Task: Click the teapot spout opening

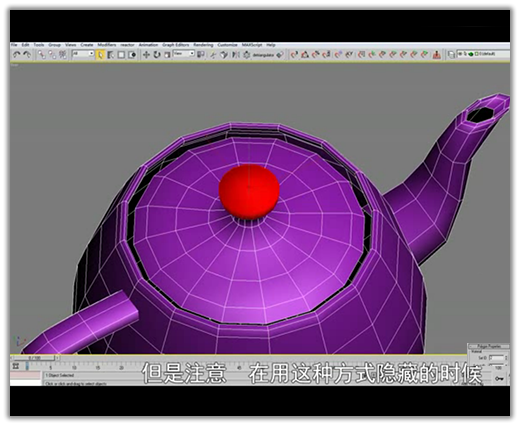Action: 480,114
